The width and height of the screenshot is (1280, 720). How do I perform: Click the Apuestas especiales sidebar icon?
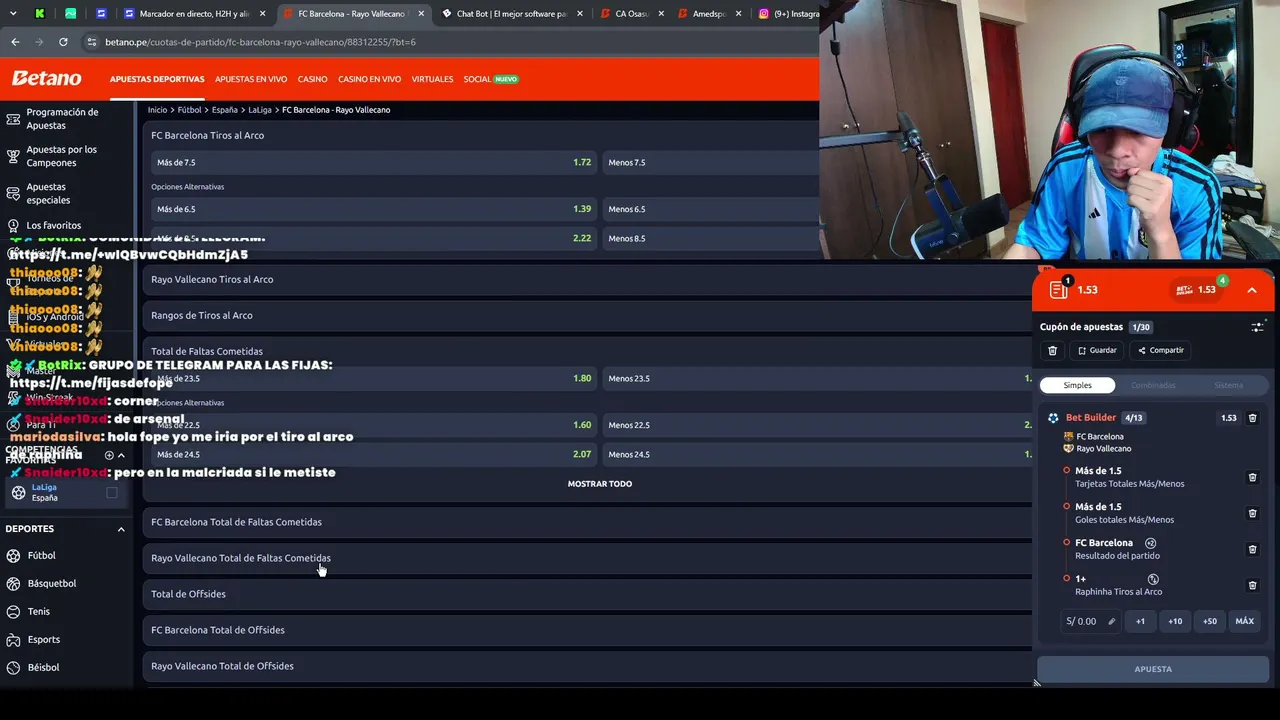(x=13, y=193)
